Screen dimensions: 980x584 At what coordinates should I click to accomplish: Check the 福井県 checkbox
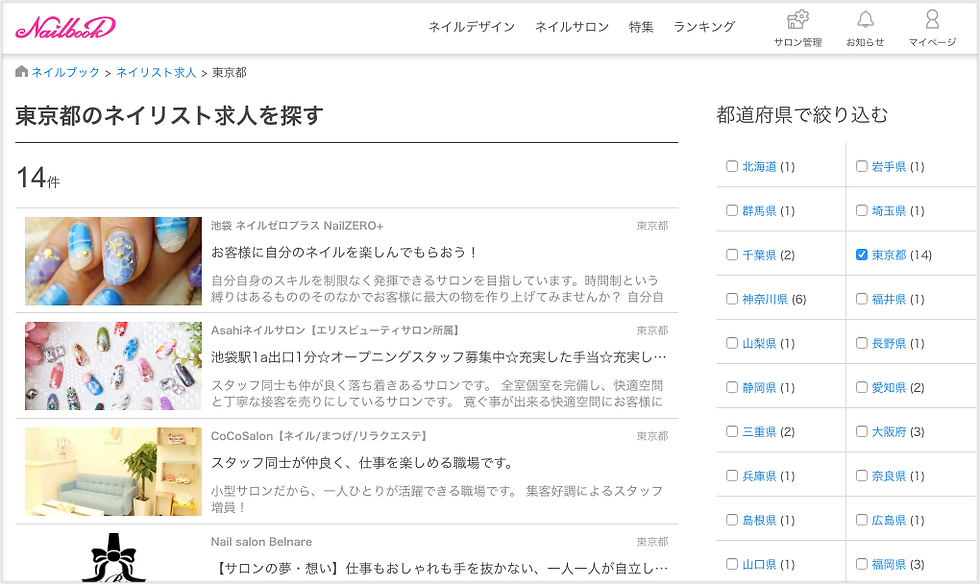pos(861,299)
